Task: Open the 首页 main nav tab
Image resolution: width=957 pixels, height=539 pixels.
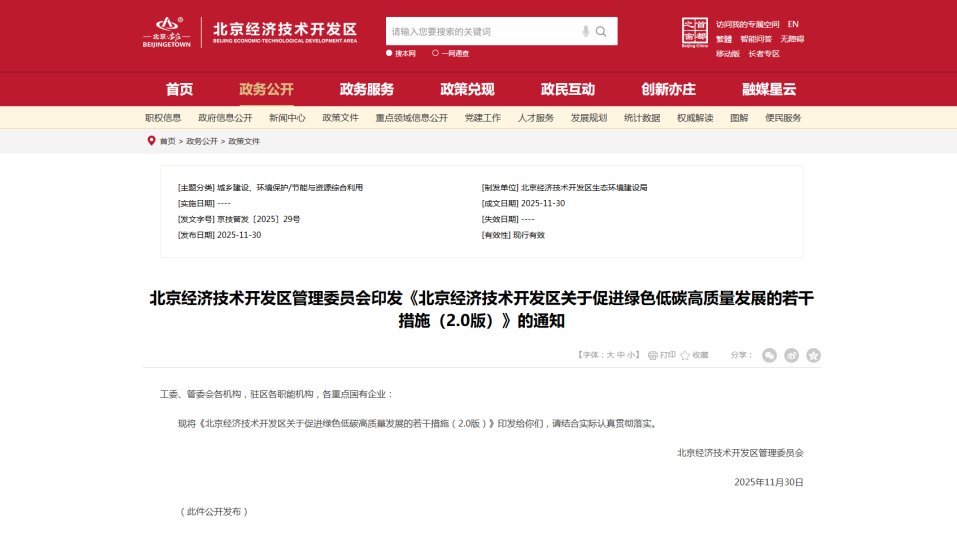Action: pos(179,89)
